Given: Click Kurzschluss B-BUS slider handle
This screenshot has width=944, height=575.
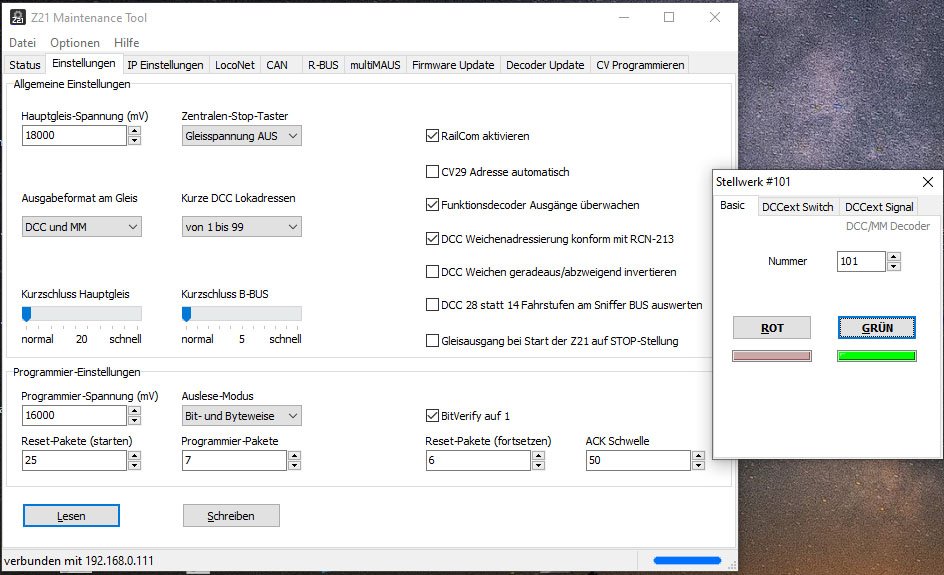Looking at the screenshot, I should [187, 314].
